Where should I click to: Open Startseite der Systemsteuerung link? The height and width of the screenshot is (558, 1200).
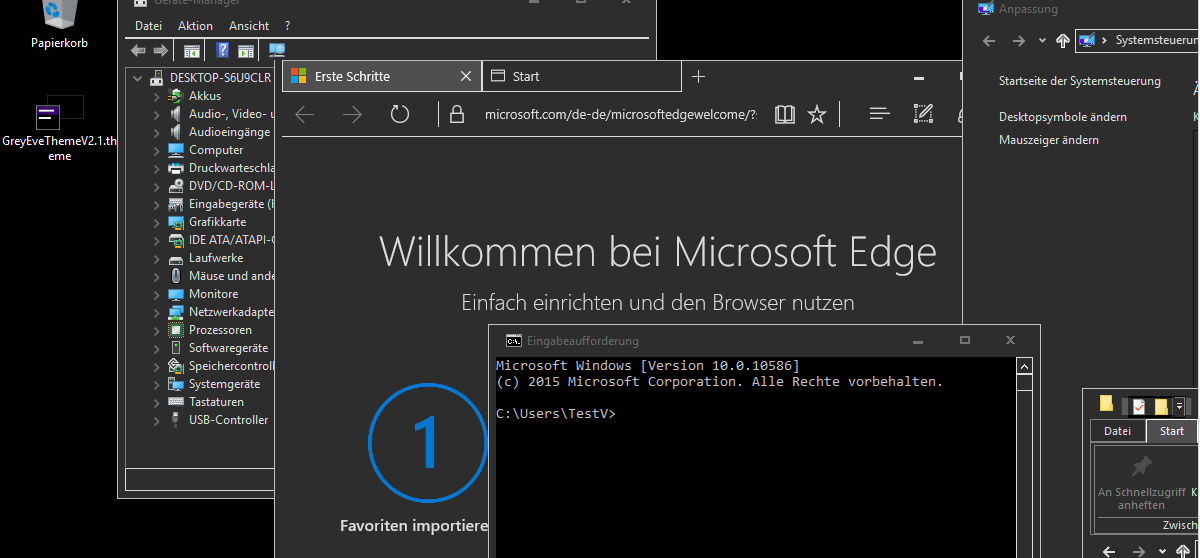(x=1080, y=81)
